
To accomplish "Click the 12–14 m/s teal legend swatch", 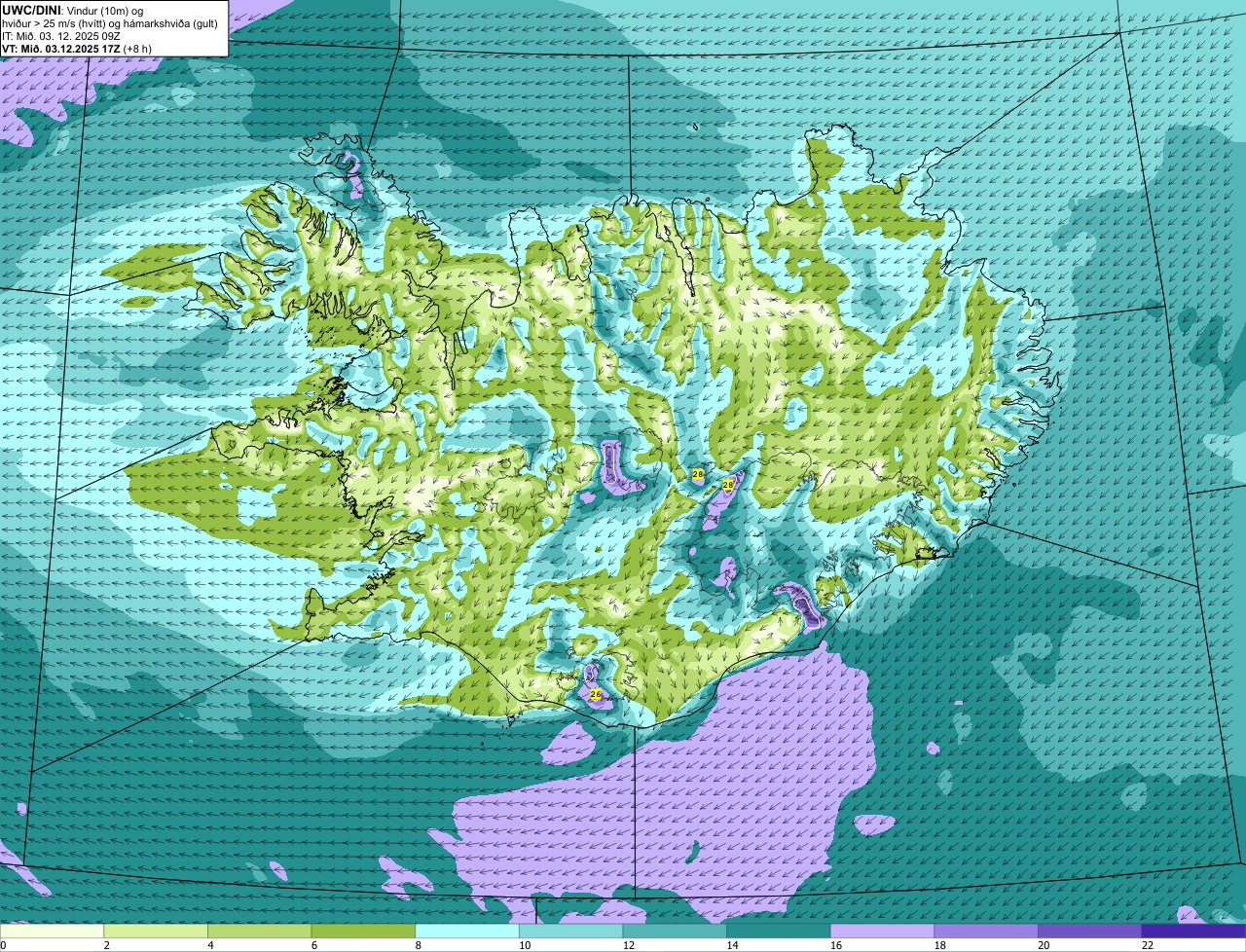I will [x=675, y=932].
